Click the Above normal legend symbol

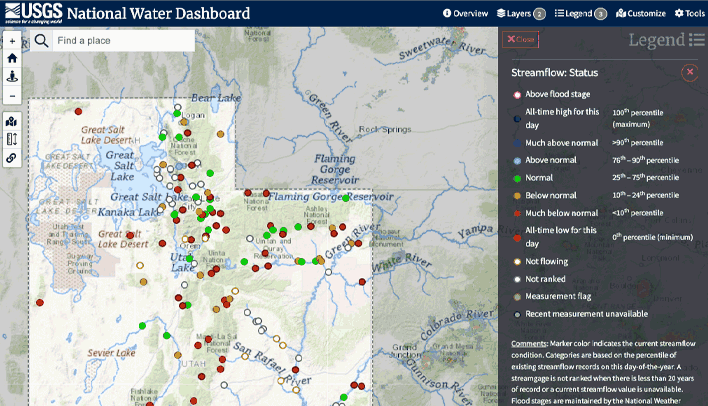pos(517,161)
